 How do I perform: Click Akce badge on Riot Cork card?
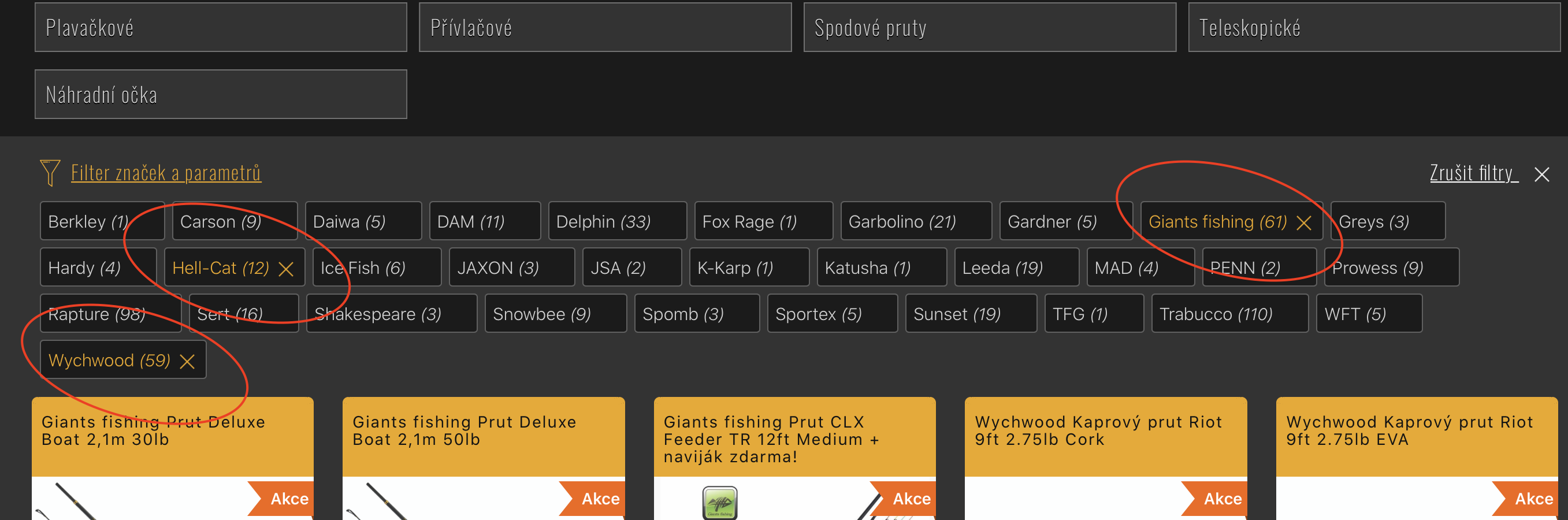(x=1214, y=499)
